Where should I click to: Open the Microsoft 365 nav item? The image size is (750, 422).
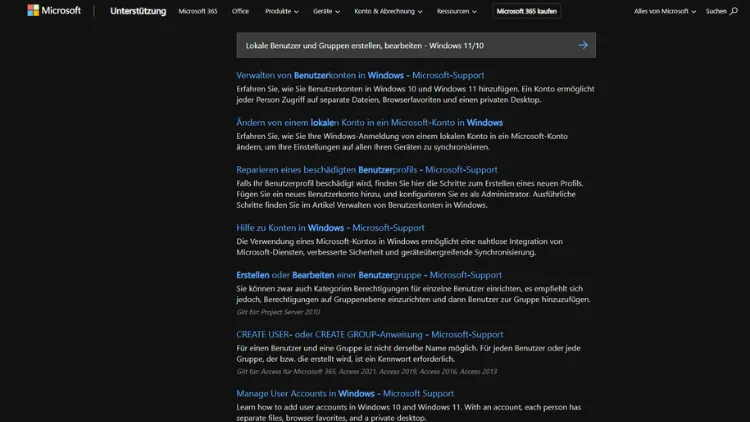[x=198, y=11]
